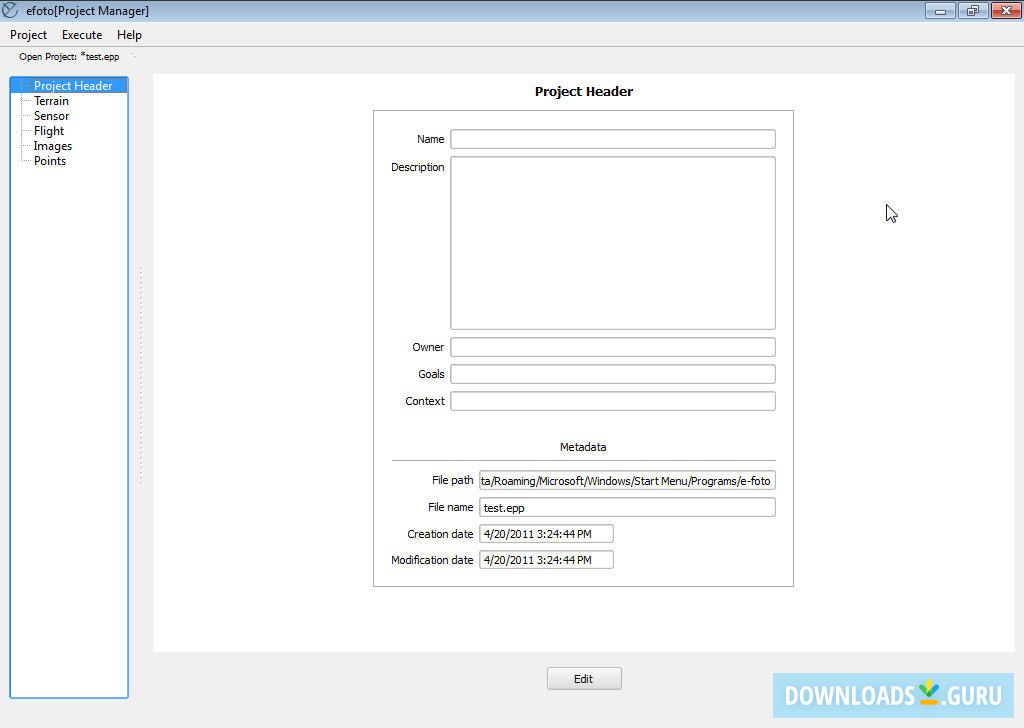Click the Edit button
1024x728 pixels.
(584, 678)
